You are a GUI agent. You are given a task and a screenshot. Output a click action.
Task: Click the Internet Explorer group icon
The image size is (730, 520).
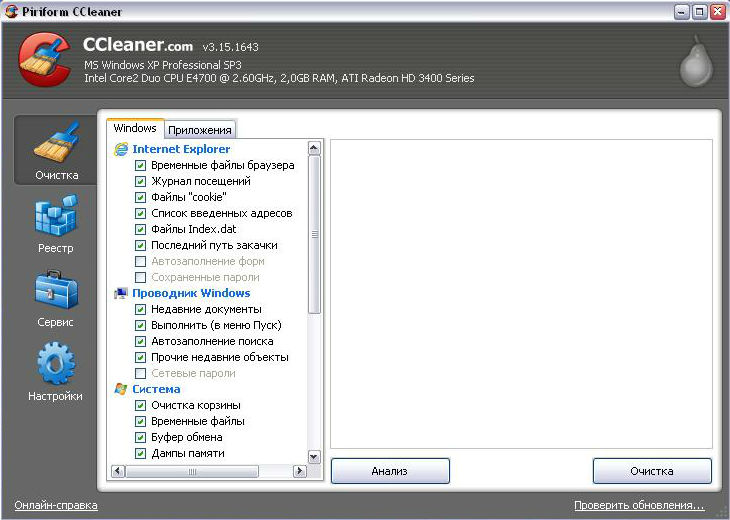click(x=121, y=149)
